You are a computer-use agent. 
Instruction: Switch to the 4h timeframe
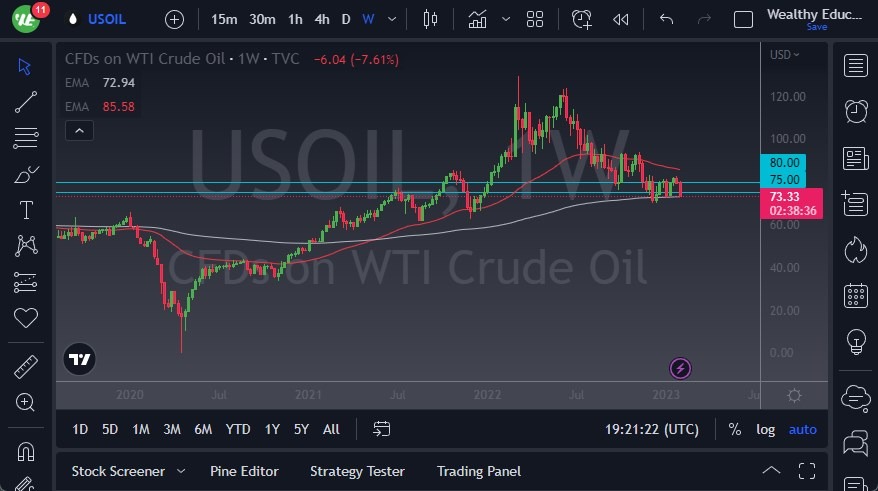(321, 19)
